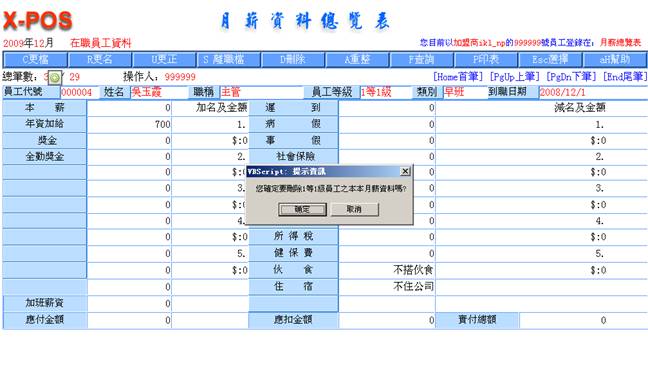This screenshot has height=377, width=648.
Task: Close the VBScript prompt dialog
Action: pyautogui.click(x=405, y=171)
